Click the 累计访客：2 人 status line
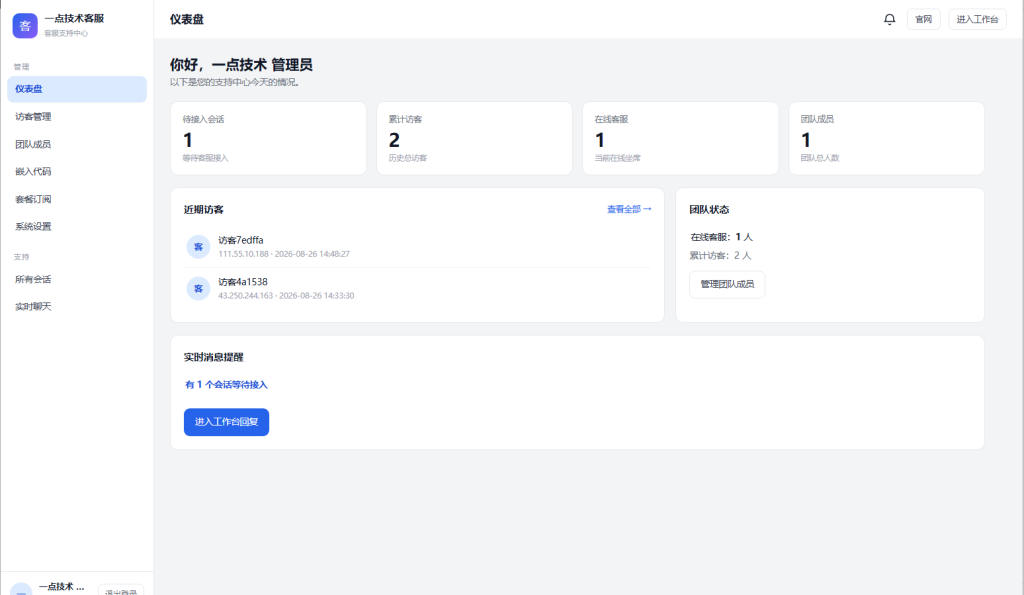Image resolution: width=1024 pixels, height=595 pixels. pyautogui.click(x=720, y=255)
